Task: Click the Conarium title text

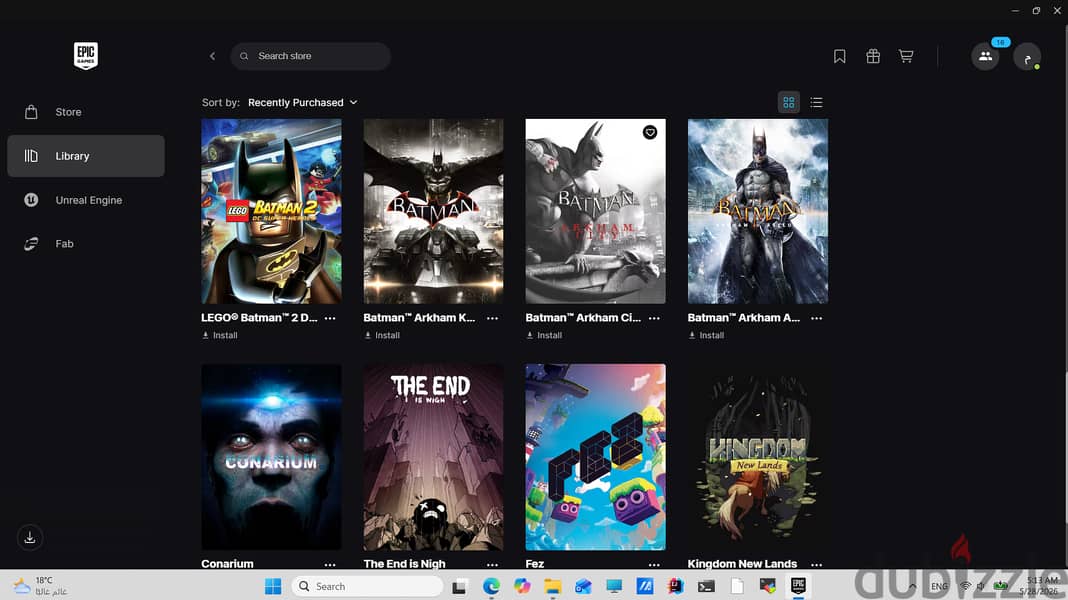Action: click(227, 564)
